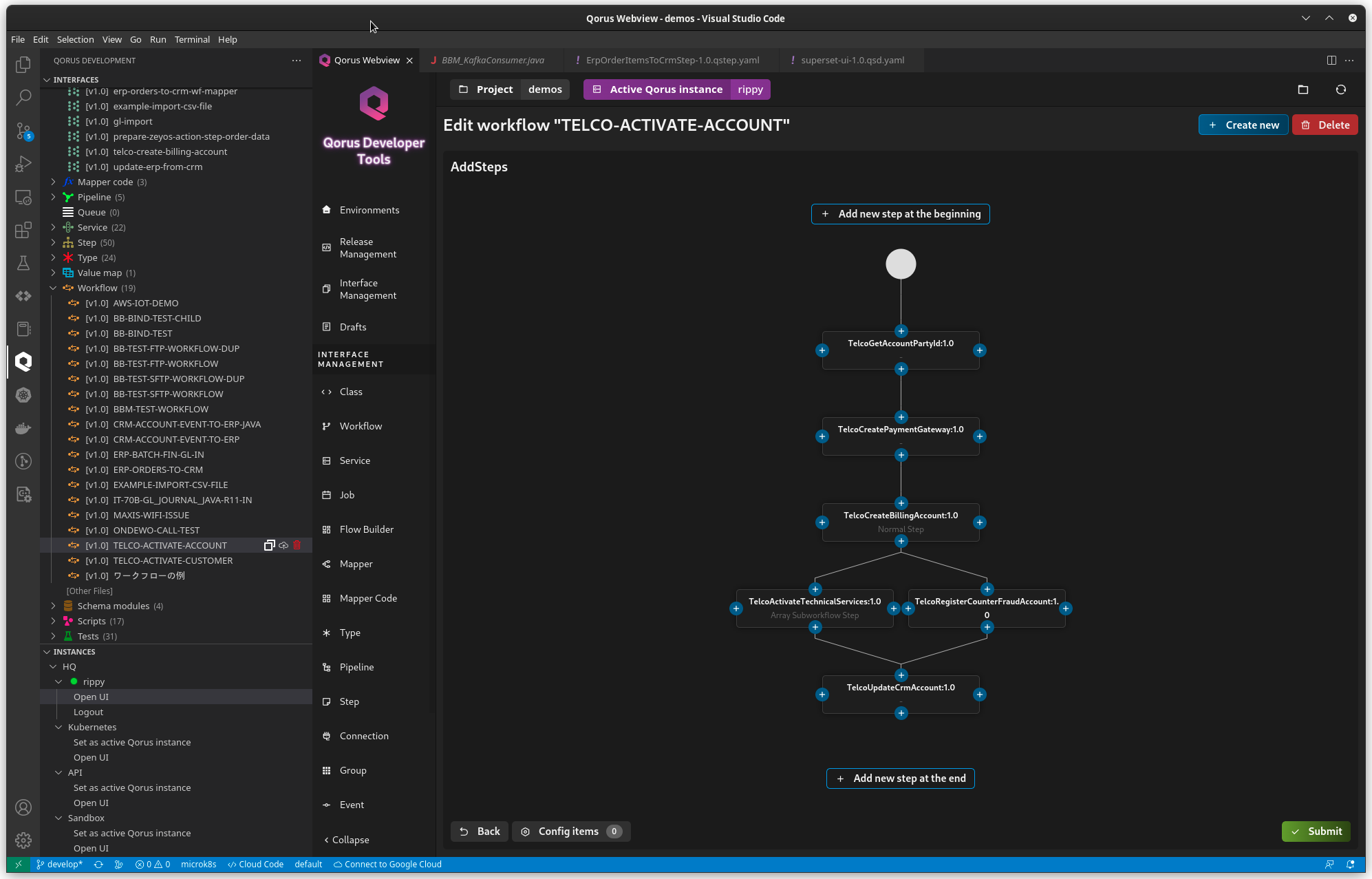The height and width of the screenshot is (879, 1372).
Task: Click develop* branch in status bar
Action: [59, 865]
